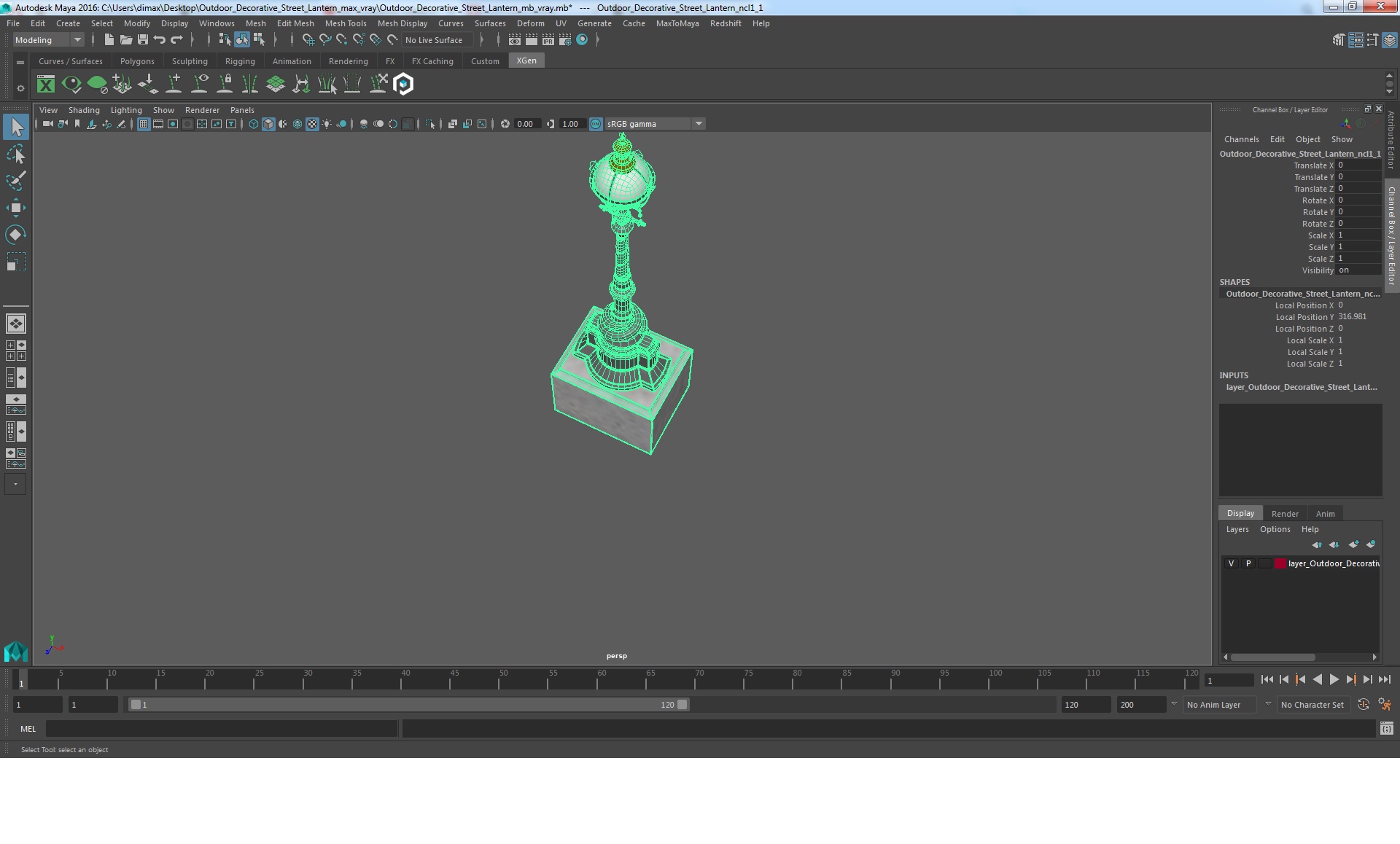This screenshot has height=844, width=1400.
Task: Open the Mesh Tools menu
Action: [x=345, y=23]
